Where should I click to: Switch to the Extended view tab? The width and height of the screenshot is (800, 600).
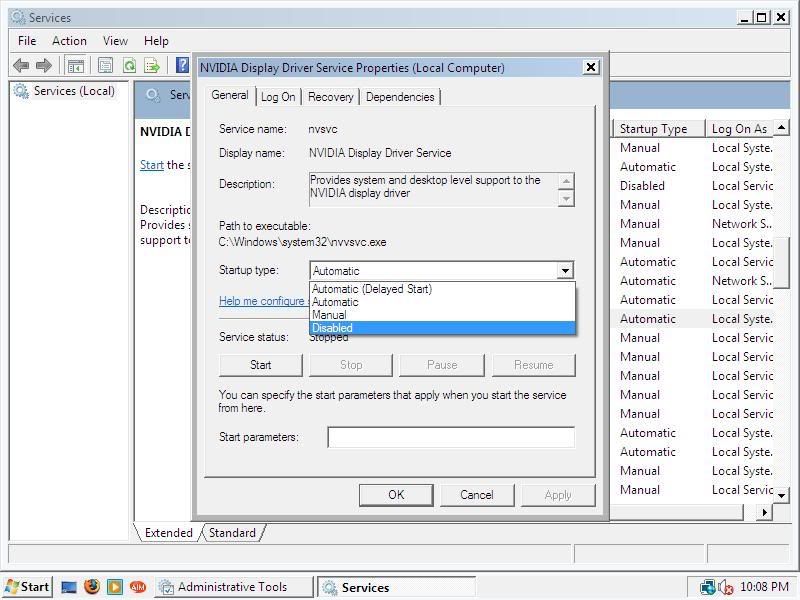click(168, 533)
